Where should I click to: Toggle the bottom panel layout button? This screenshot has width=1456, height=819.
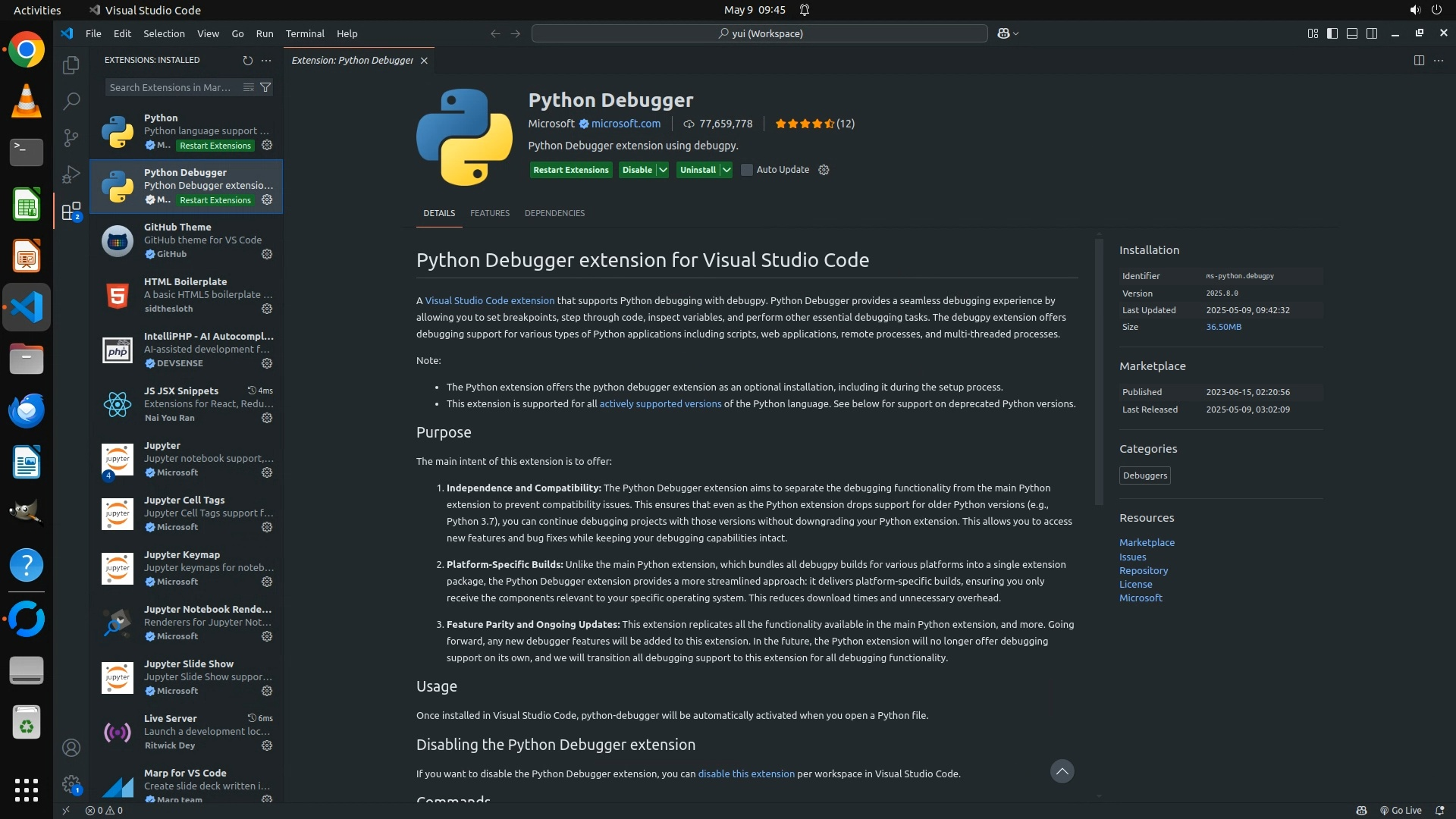(1352, 33)
